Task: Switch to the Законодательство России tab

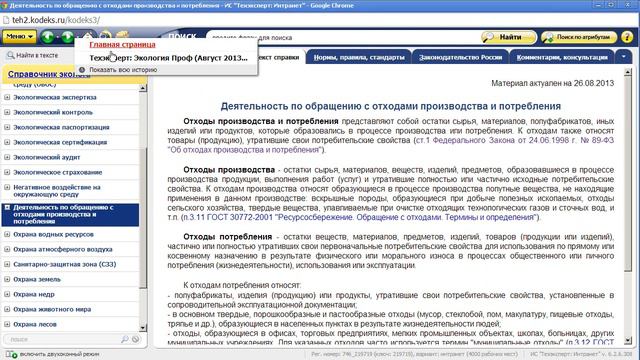Action: tap(460, 58)
